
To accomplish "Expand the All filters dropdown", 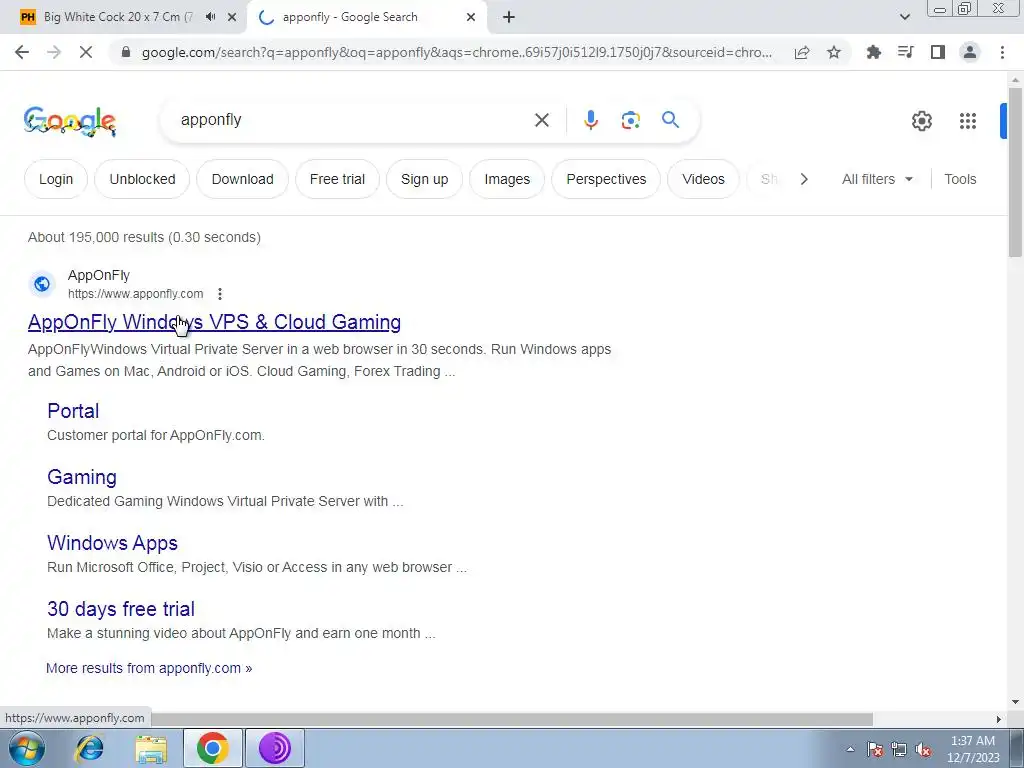I will [x=877, y=179].
